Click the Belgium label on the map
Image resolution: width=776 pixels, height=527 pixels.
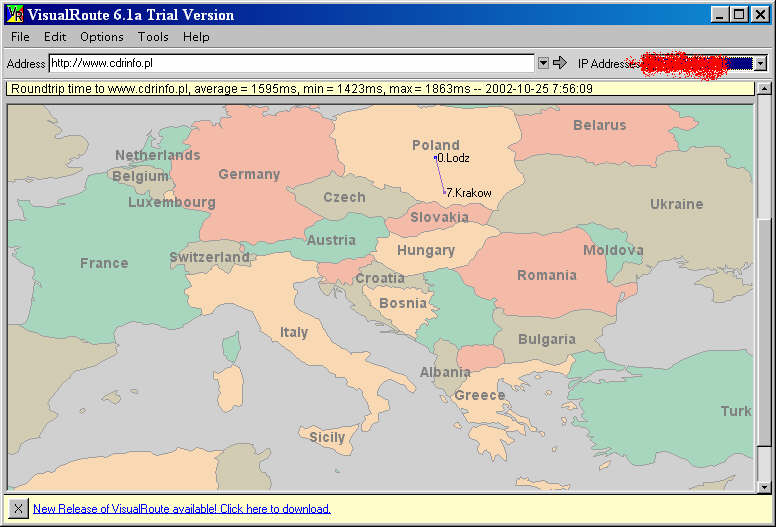click(140, 176)
